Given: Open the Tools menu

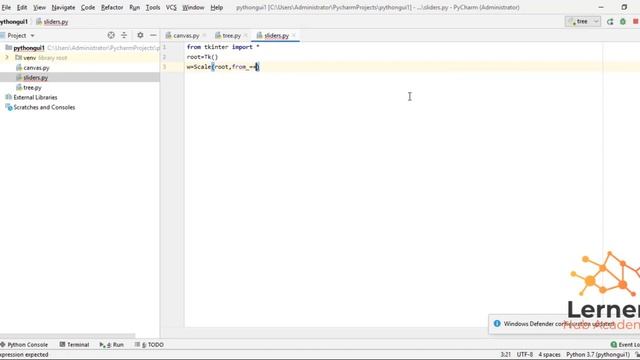Looking at the screenshot, I should tap(153, 7).
